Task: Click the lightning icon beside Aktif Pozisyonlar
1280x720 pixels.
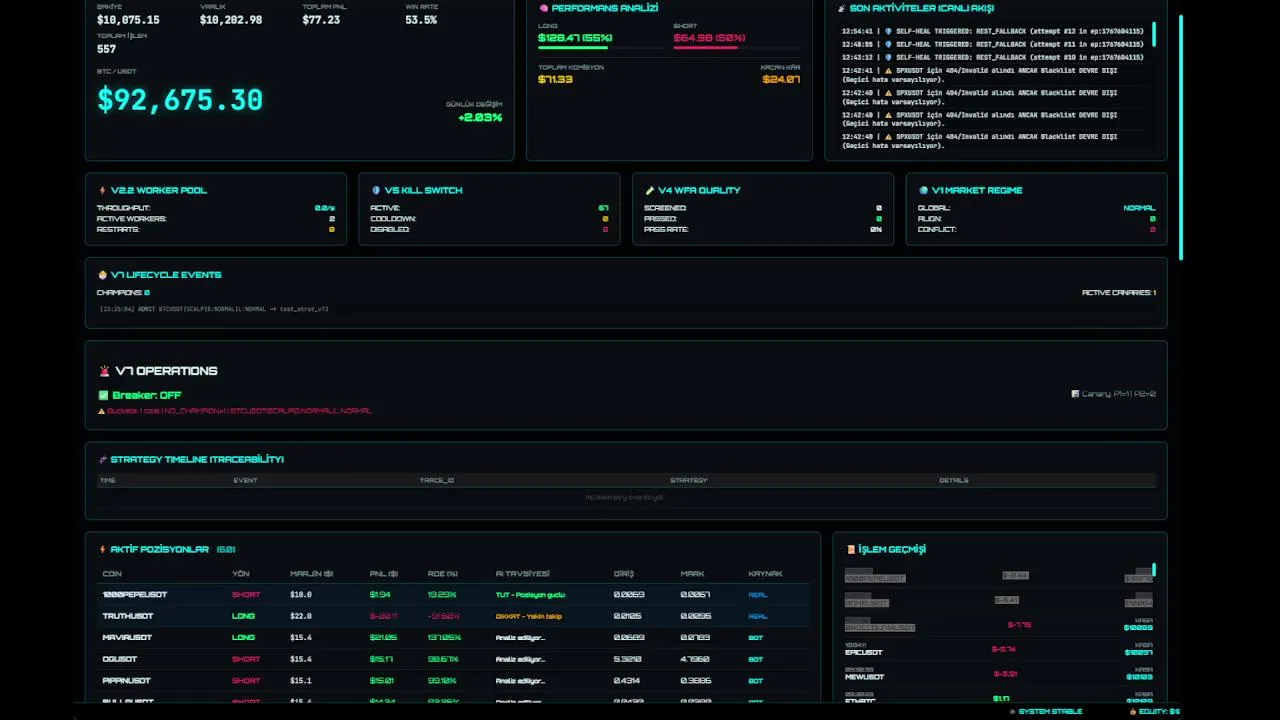Action: click(x=102, y=549)
